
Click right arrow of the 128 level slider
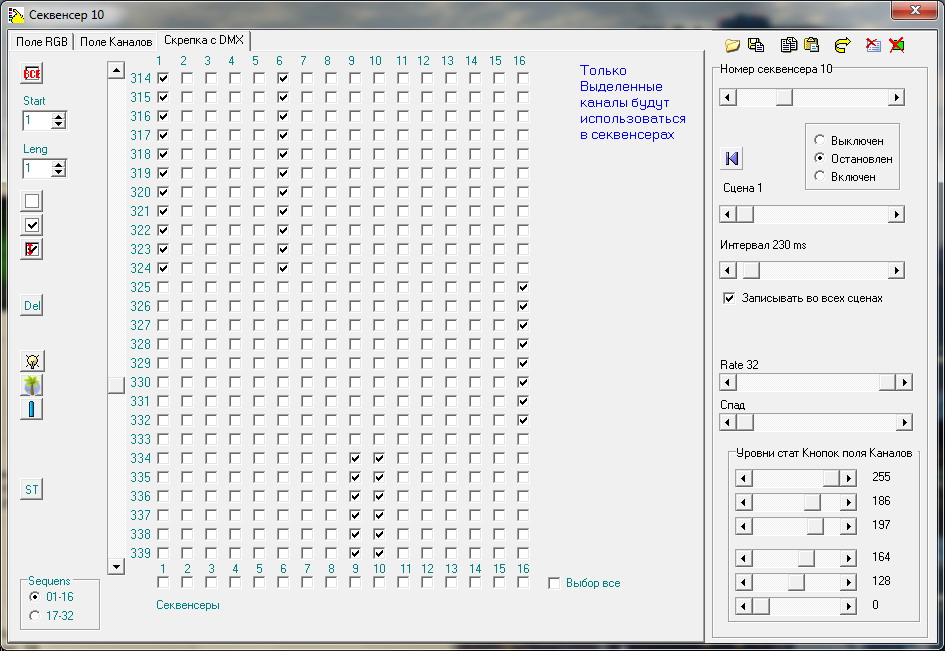(x=849, y=582)
